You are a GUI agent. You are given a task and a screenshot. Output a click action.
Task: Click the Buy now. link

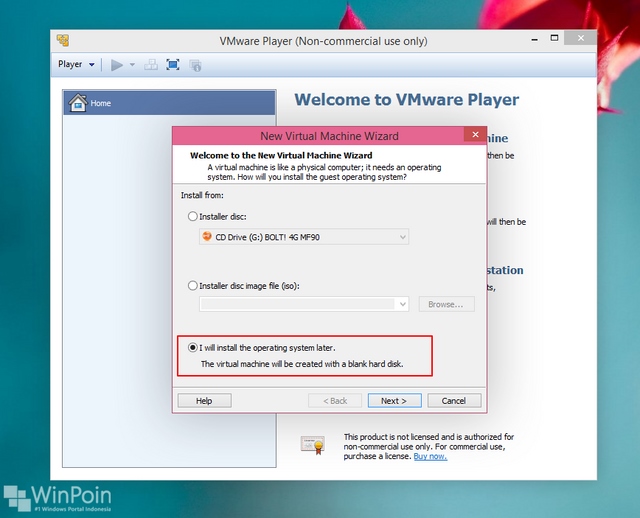coord(430,456)
